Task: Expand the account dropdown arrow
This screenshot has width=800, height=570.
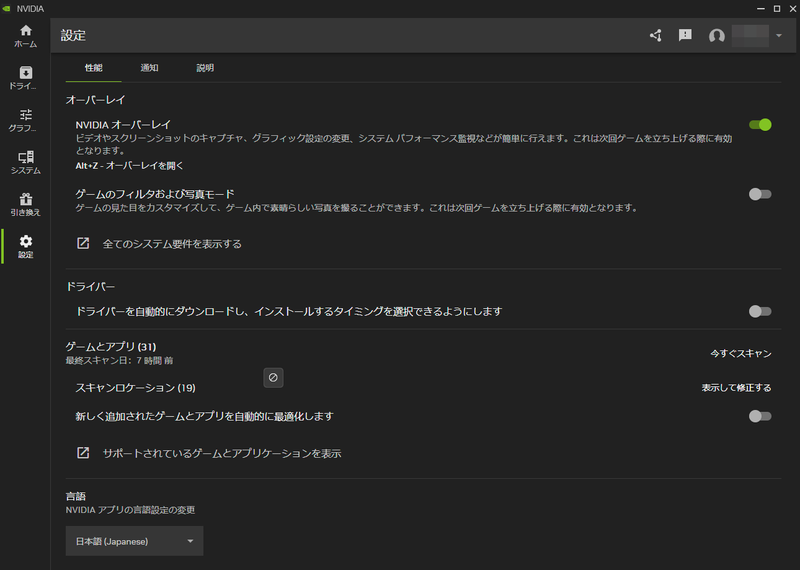Action: (779, 36)
